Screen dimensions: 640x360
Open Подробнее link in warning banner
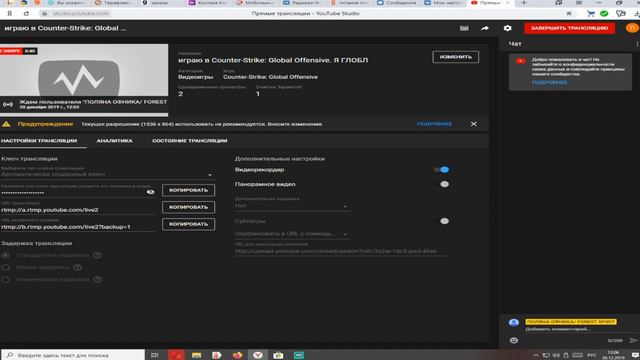pyautogui.click(x=434, y=124)
